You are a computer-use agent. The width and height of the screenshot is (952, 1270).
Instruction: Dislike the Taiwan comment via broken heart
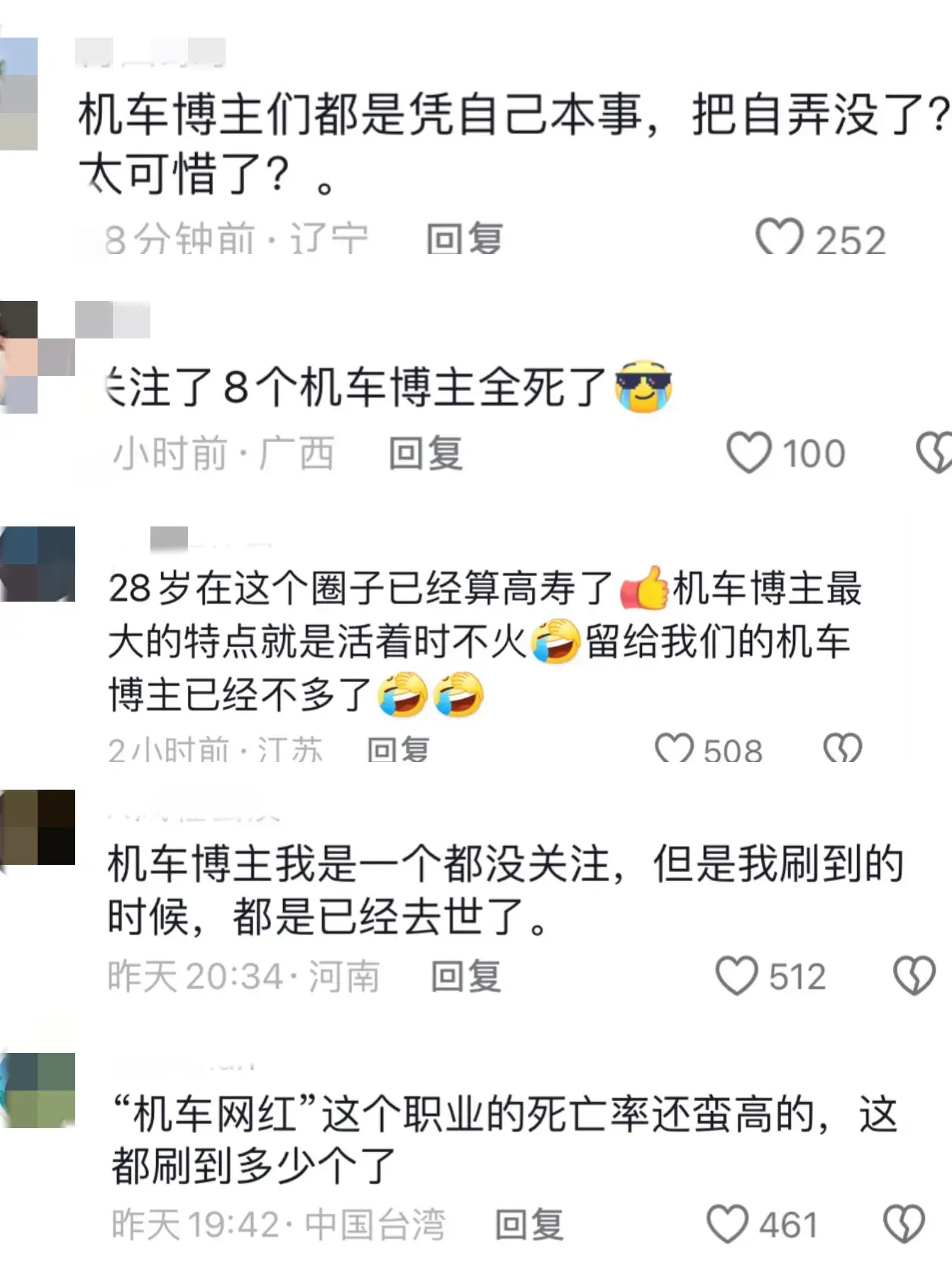904,1224
